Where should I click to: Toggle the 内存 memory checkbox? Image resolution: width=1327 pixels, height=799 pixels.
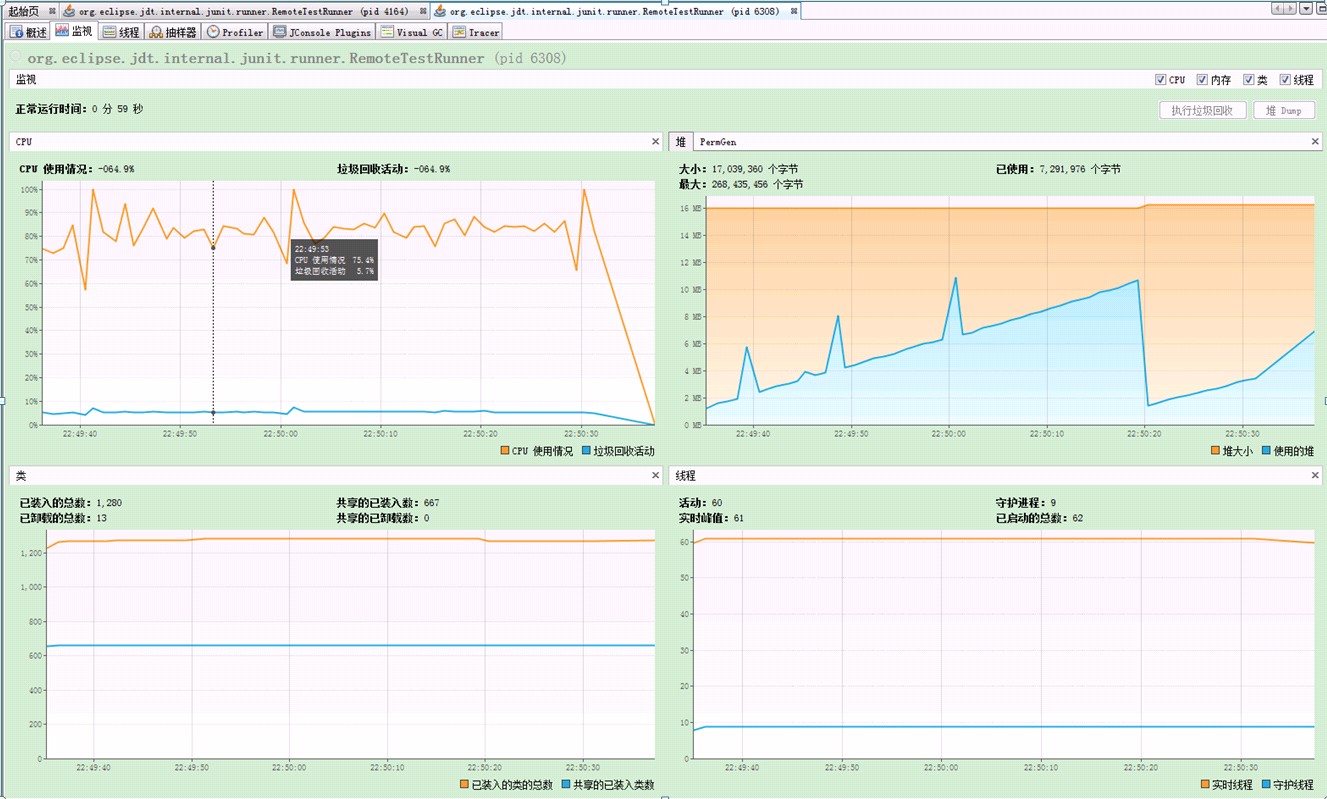tap(1203, 80)
